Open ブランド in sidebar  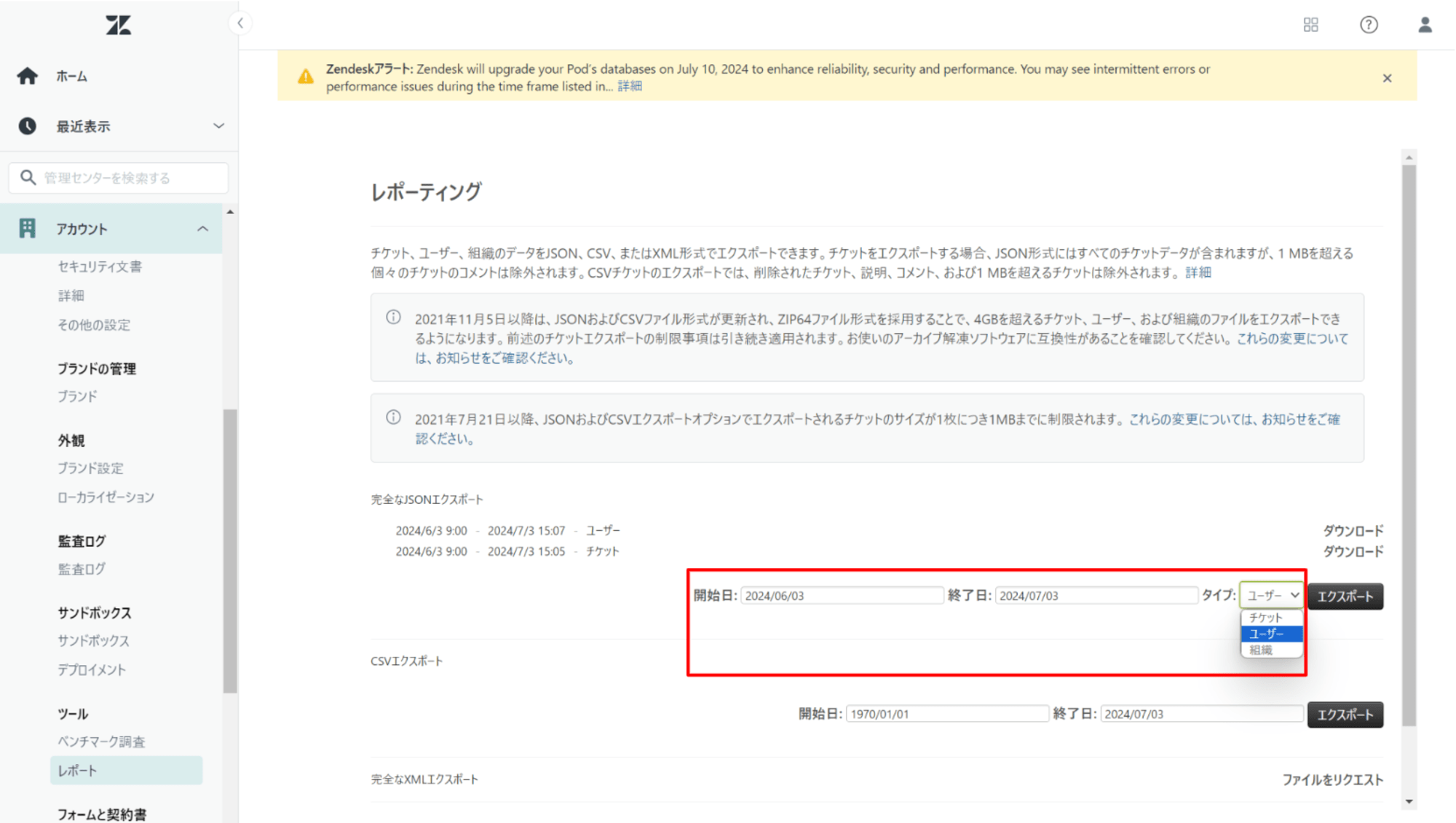77,396
